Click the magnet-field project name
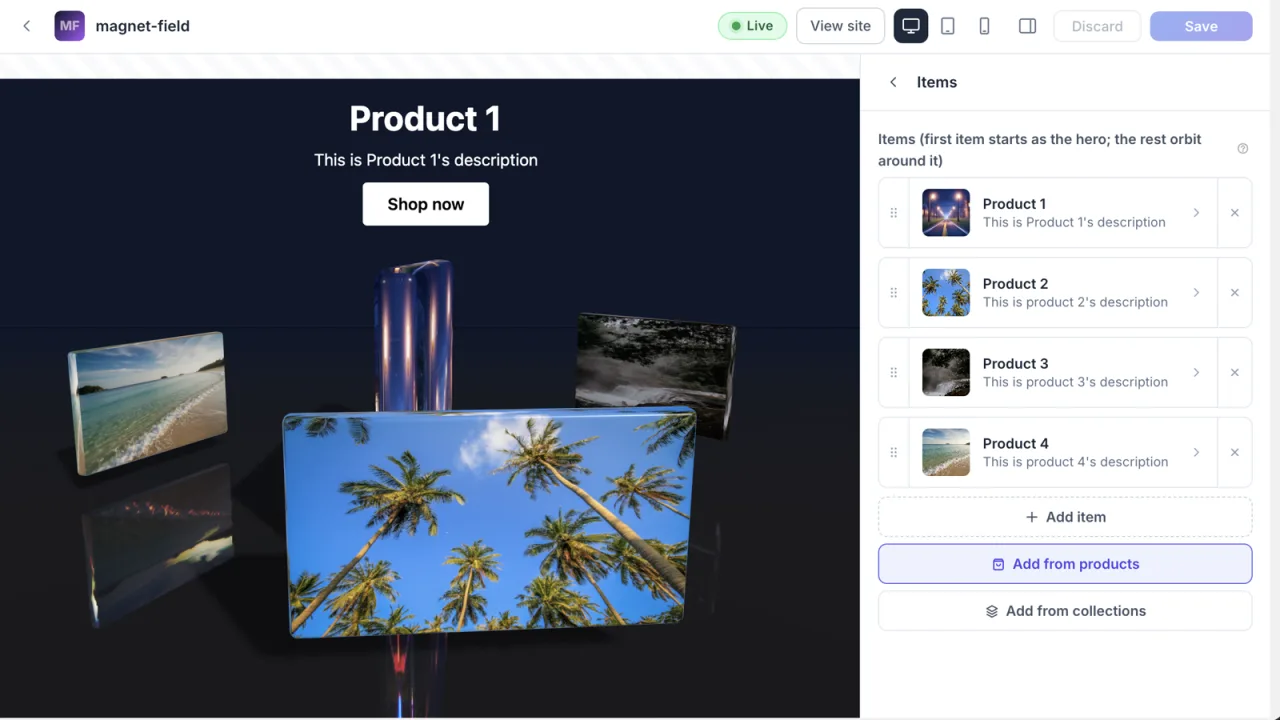1280x720 pixels. pos(142,26)
